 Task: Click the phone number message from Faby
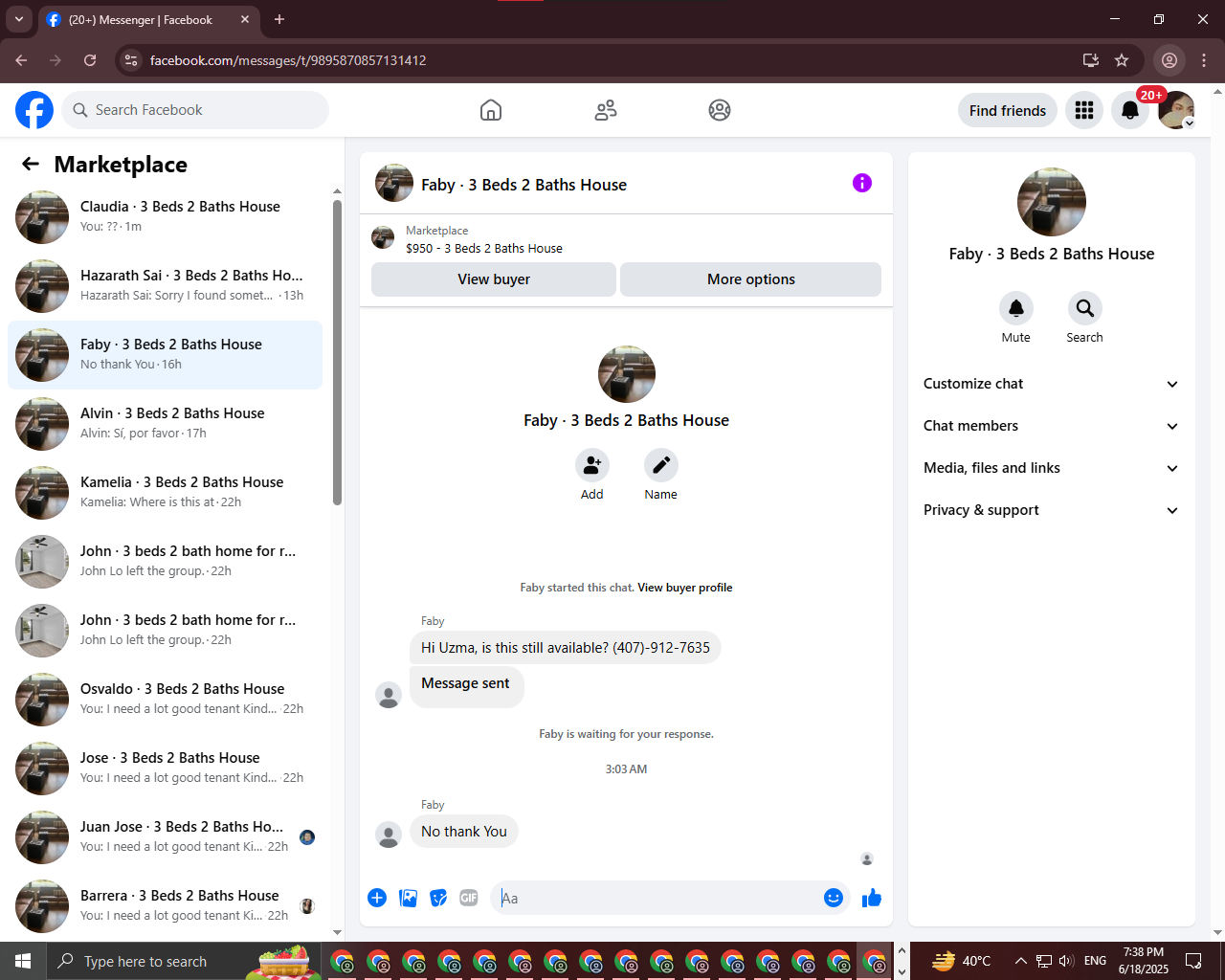coord(566,648)
